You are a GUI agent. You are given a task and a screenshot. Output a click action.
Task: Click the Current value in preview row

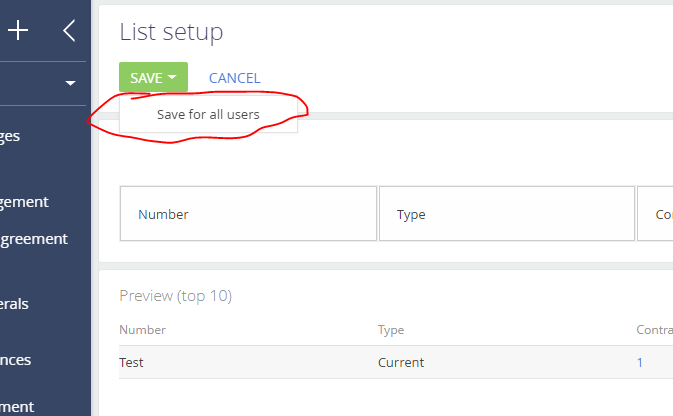coord(401,362)
